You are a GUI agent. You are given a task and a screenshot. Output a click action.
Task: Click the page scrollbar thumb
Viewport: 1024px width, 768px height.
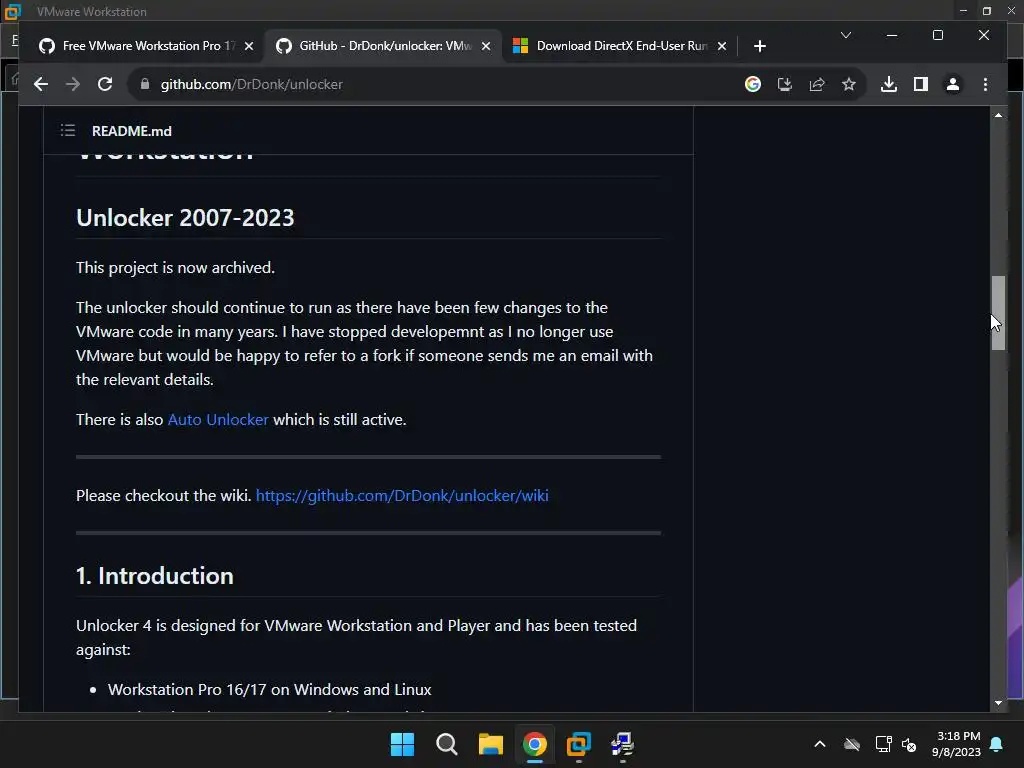(998, 313)
